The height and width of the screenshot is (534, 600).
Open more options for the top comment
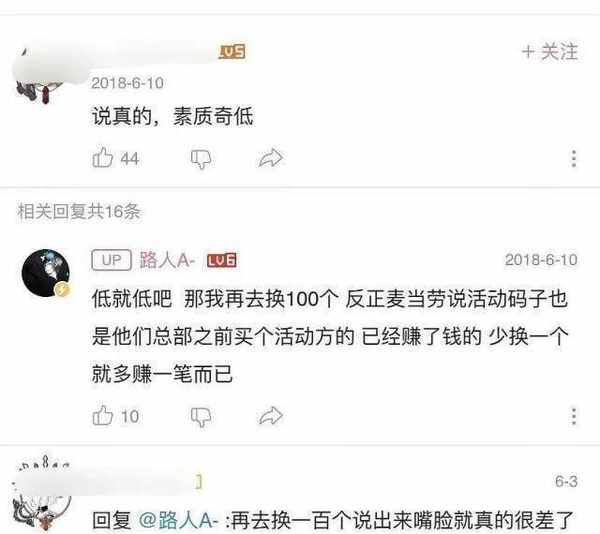(574, 158)
